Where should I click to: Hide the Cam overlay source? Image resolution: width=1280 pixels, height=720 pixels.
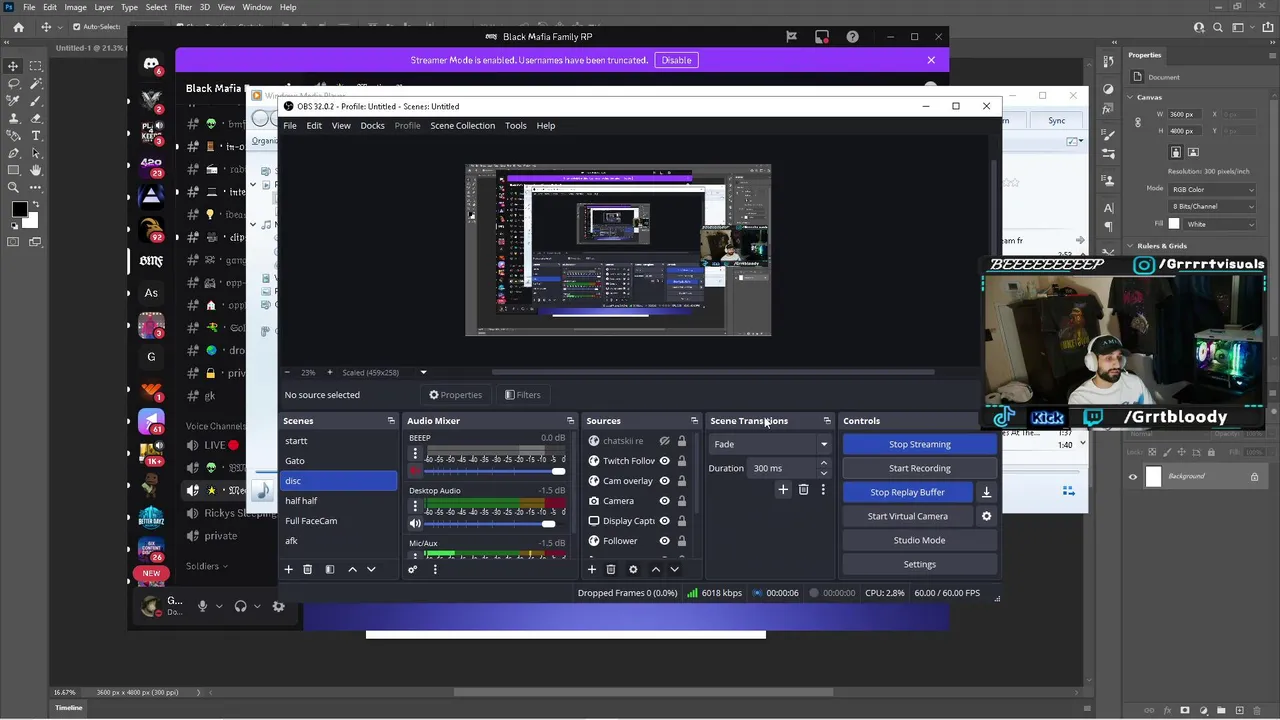664,481
